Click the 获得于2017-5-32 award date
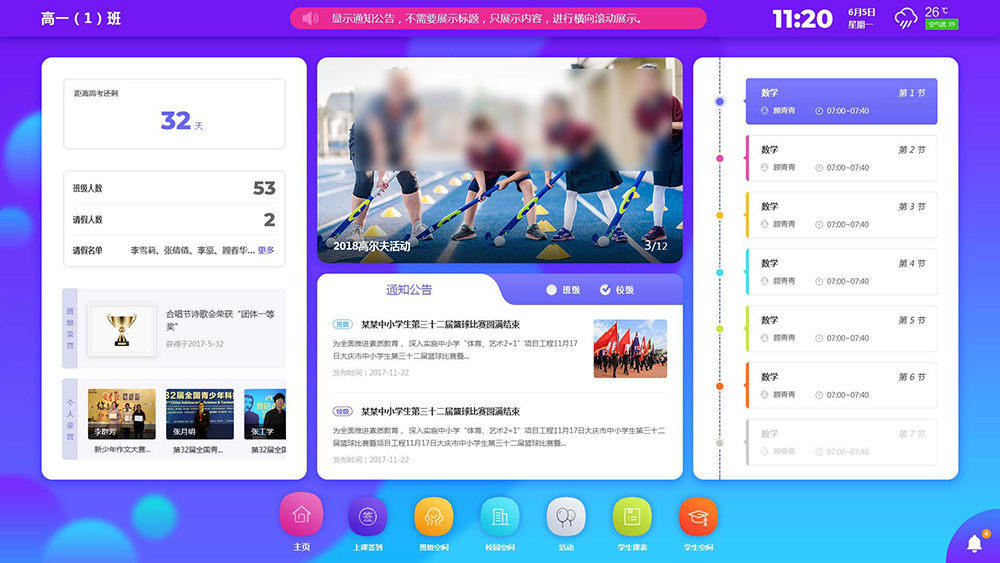Viewport: 1000px width, 563px height. point(195,344)
